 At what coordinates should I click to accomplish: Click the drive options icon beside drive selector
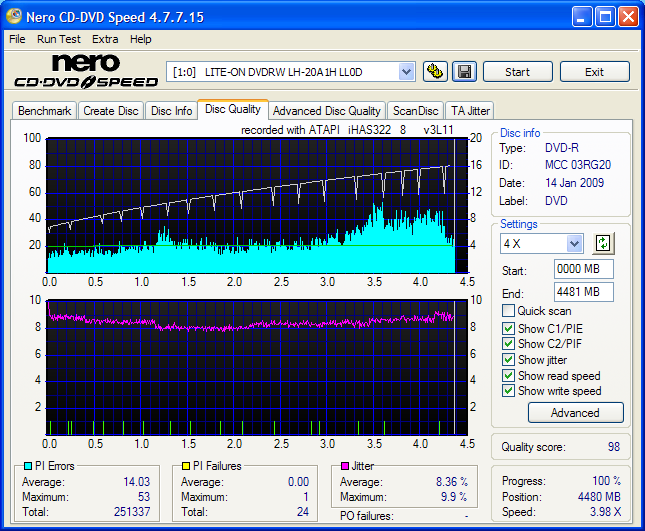coord(435,72)
